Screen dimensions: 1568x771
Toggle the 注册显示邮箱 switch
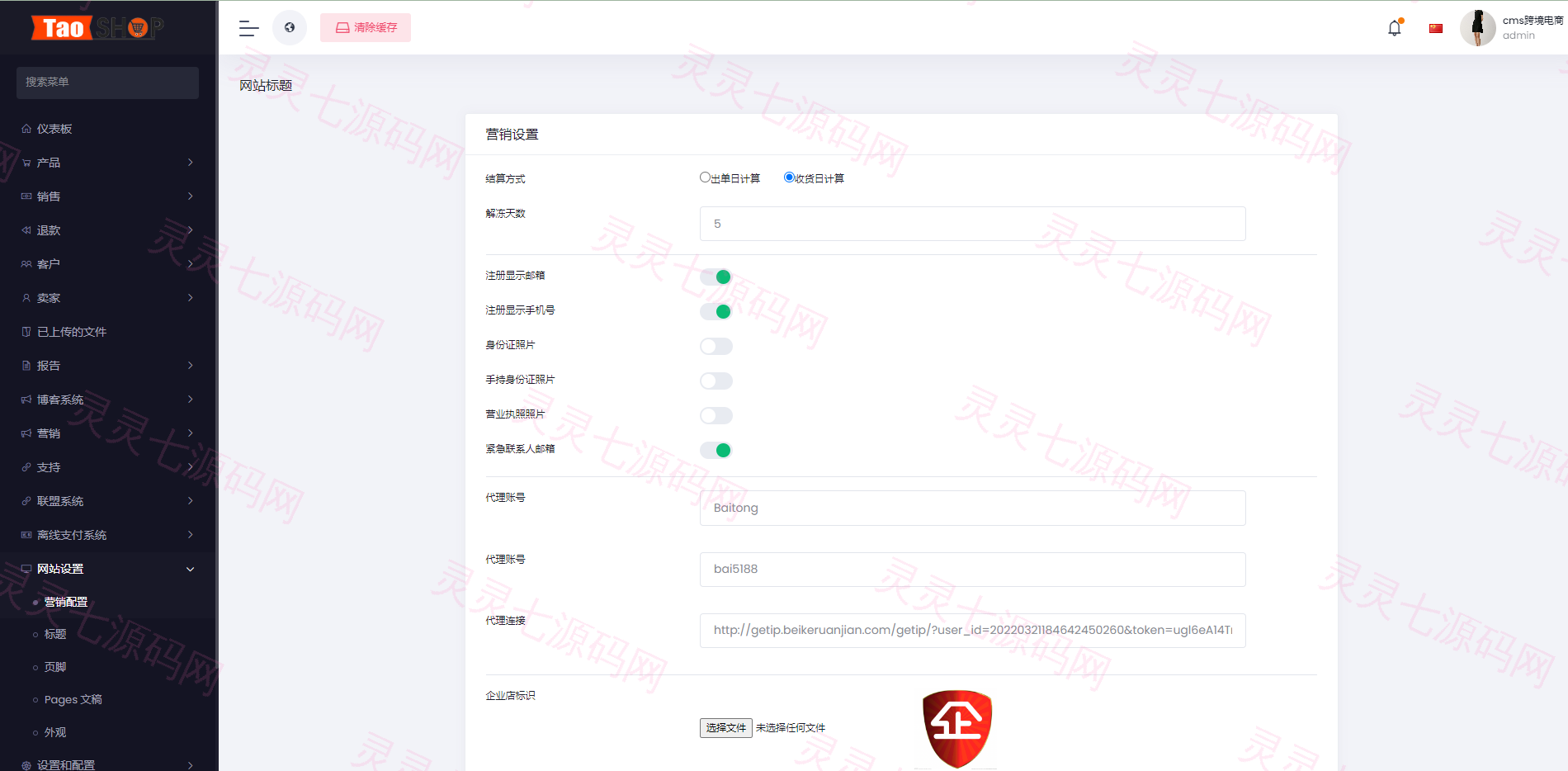[x=716, y=277]
